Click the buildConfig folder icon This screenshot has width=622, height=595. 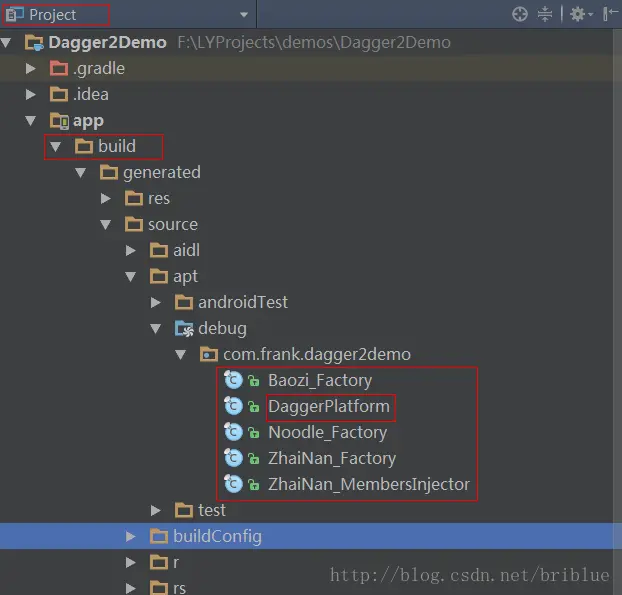[159, 536]
